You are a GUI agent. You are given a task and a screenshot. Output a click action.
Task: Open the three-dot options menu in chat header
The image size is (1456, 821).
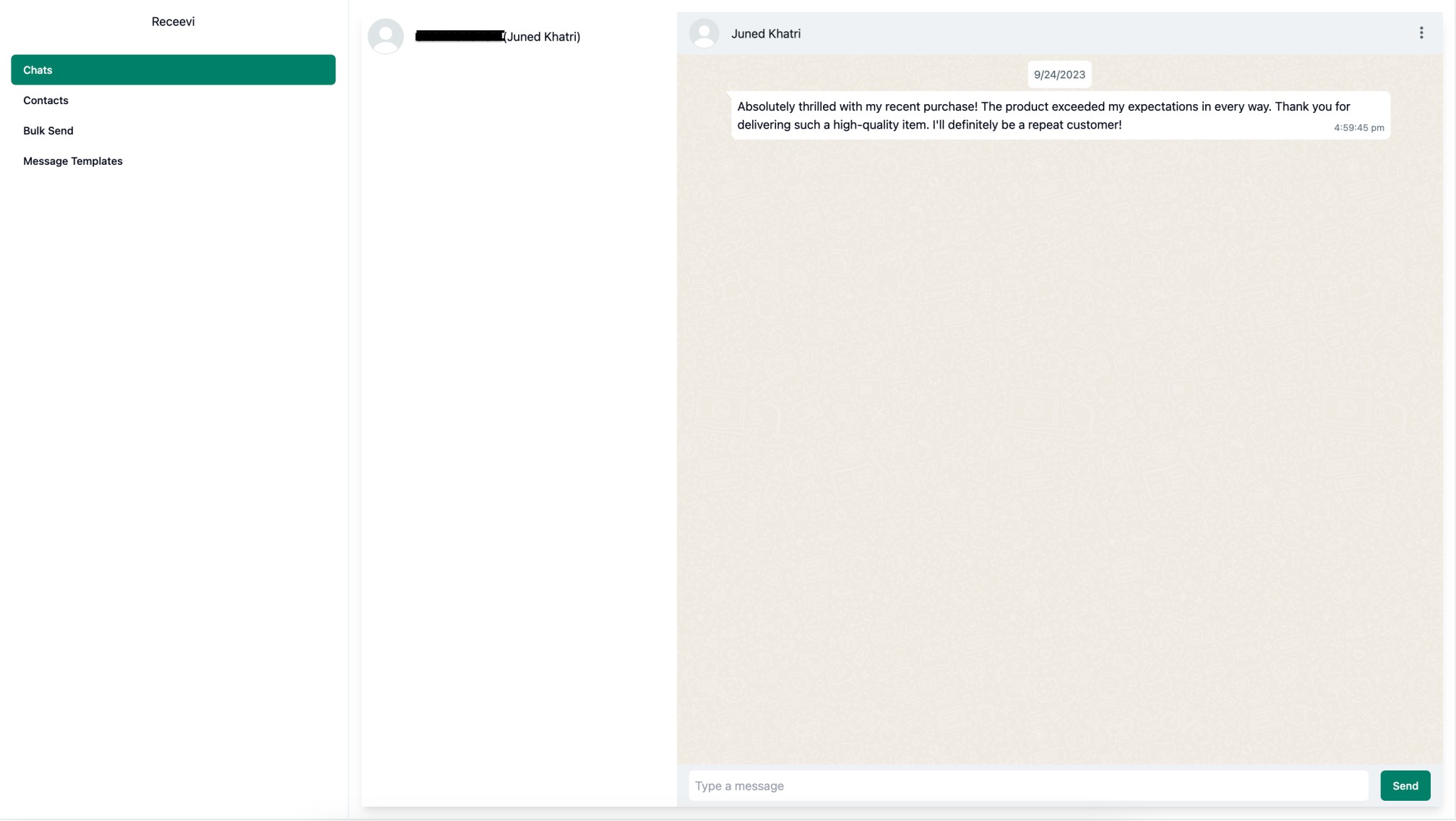[1421, 33]
